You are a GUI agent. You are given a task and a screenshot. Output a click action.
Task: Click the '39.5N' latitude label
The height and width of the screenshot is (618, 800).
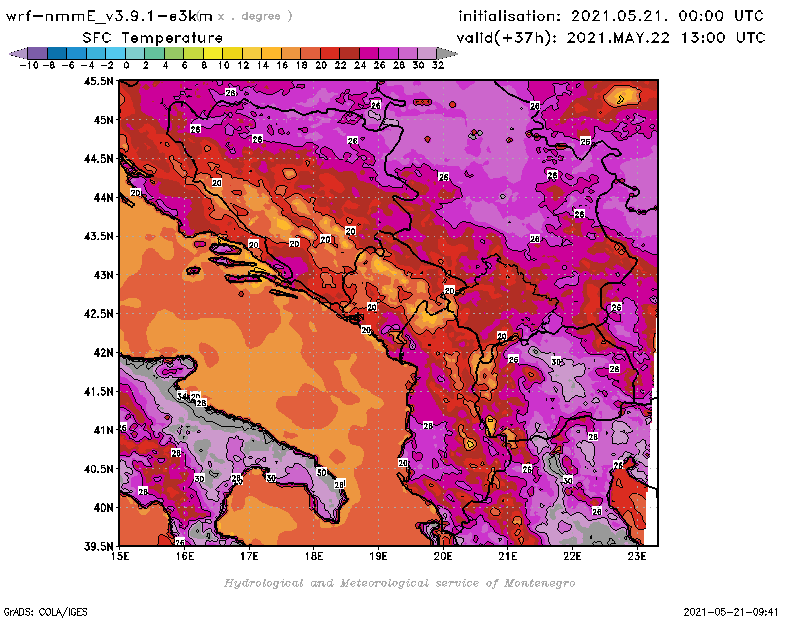point(98,547)
